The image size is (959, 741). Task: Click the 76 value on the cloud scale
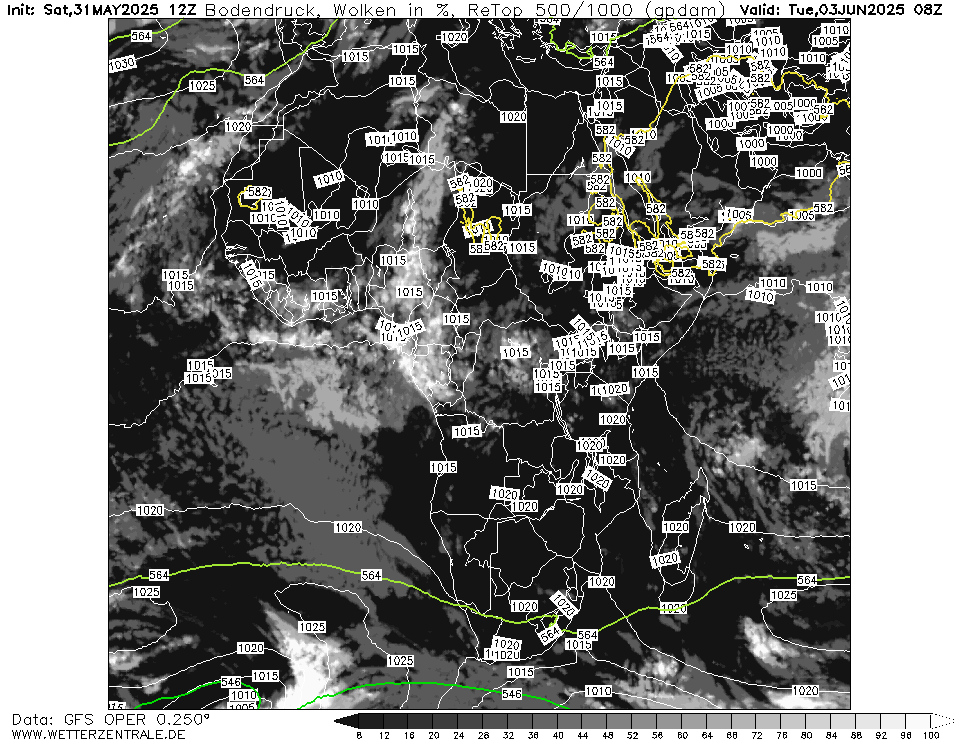(x=782, y=735)
